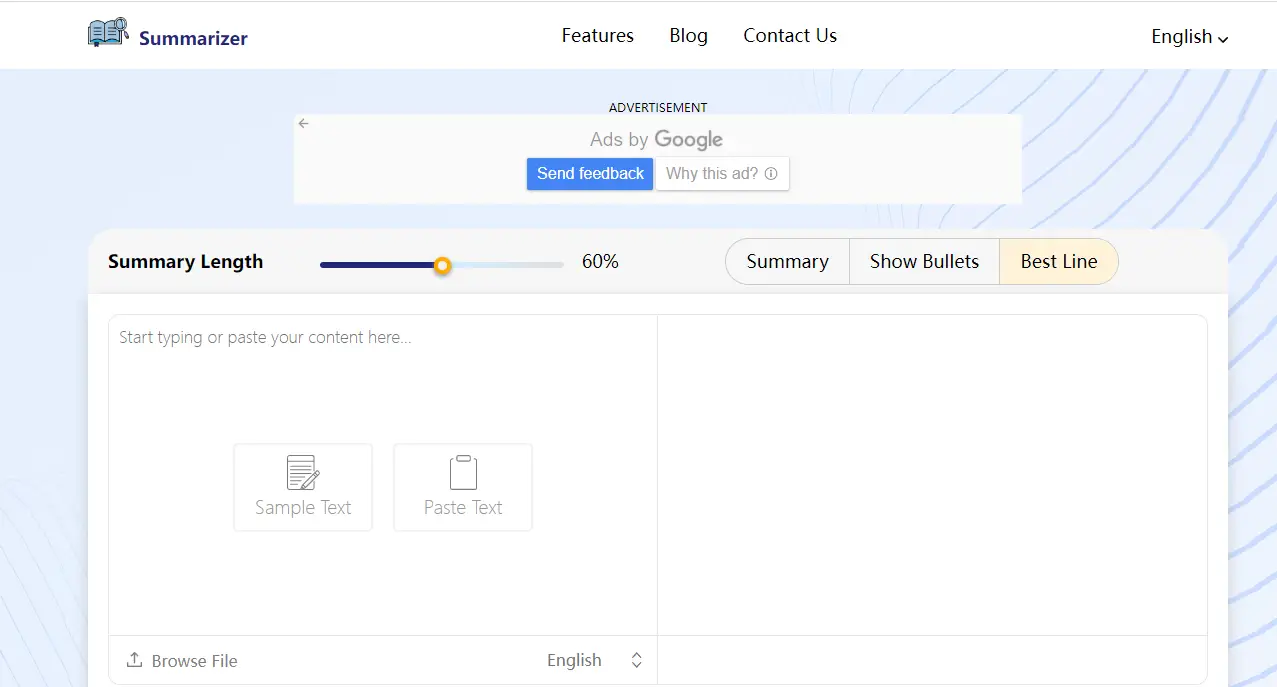Image resolution: width=1277 pixels, height=687 pixels.
Task: Click the Sample Text document icon
Action: click(302, 472)
